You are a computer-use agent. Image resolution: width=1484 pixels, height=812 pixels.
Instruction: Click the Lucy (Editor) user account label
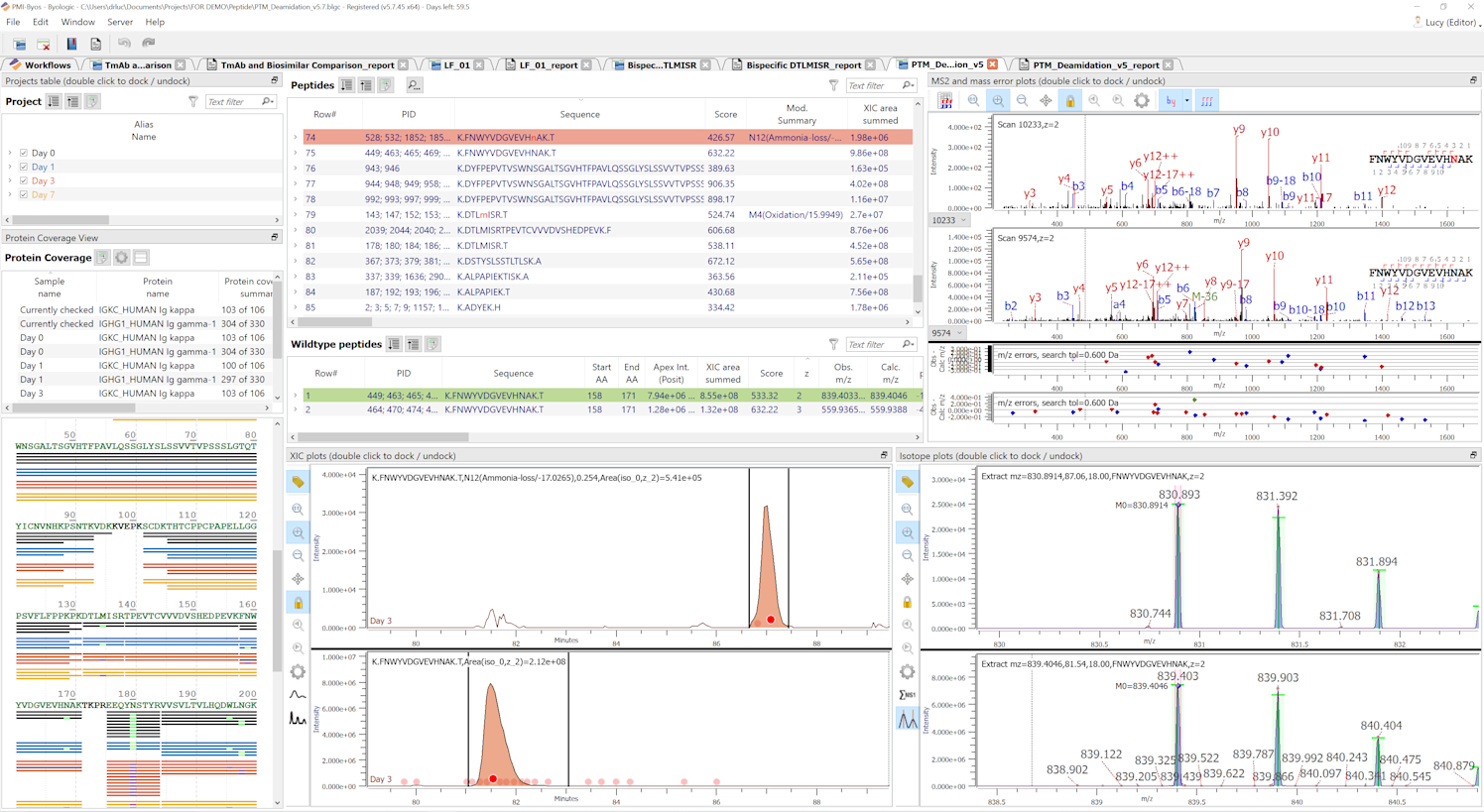click(x=1449, y=22)
